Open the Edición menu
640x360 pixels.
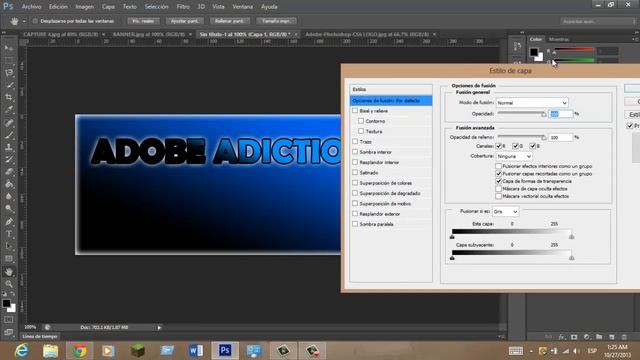coord(58,7)
